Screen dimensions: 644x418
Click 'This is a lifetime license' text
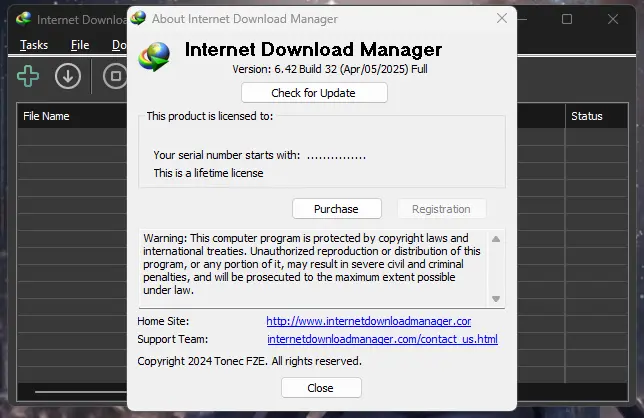click(x=208, y=173)
